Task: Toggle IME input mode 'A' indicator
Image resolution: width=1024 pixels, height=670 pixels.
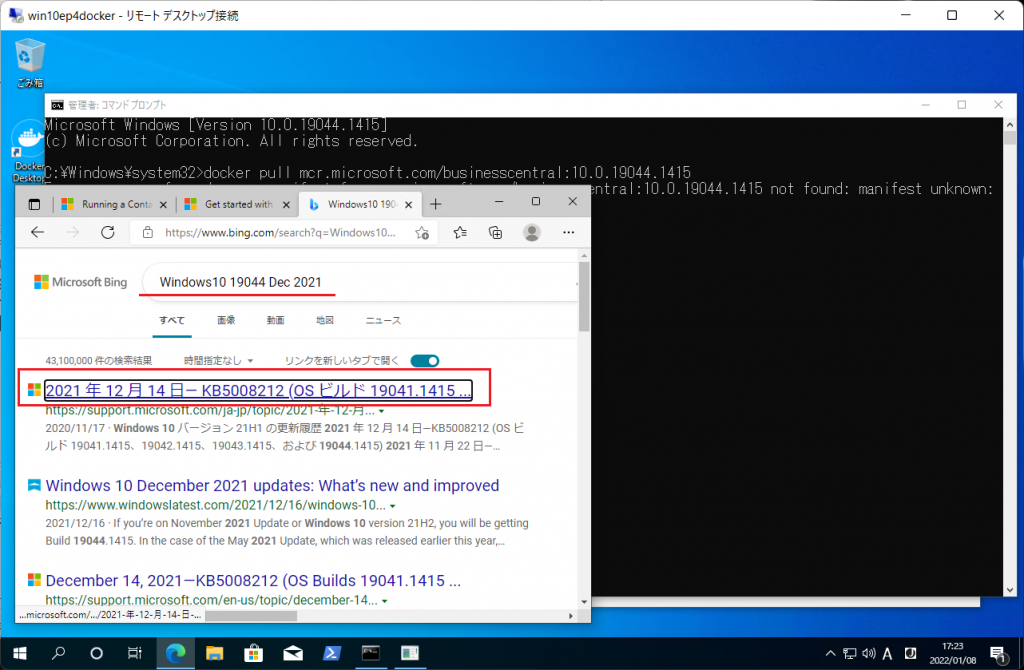Action: click(x=888, y=653)
